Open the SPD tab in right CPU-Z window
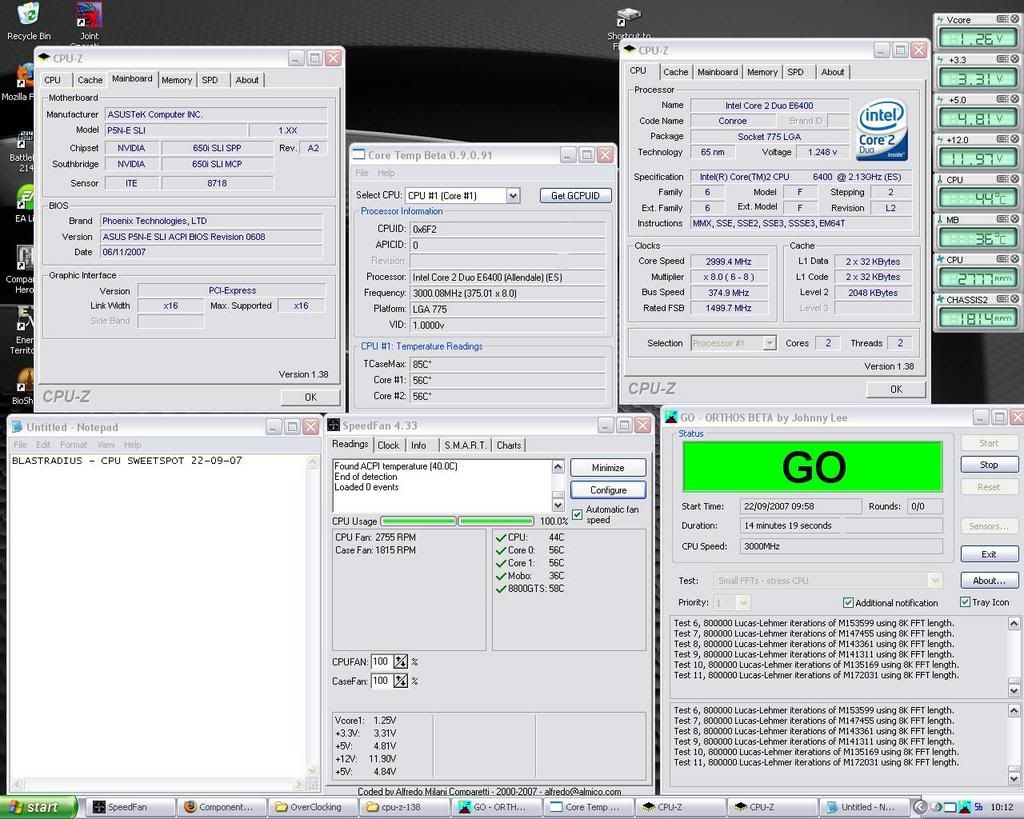This screenshot has height=819, width=1024. tap(795, 72)
